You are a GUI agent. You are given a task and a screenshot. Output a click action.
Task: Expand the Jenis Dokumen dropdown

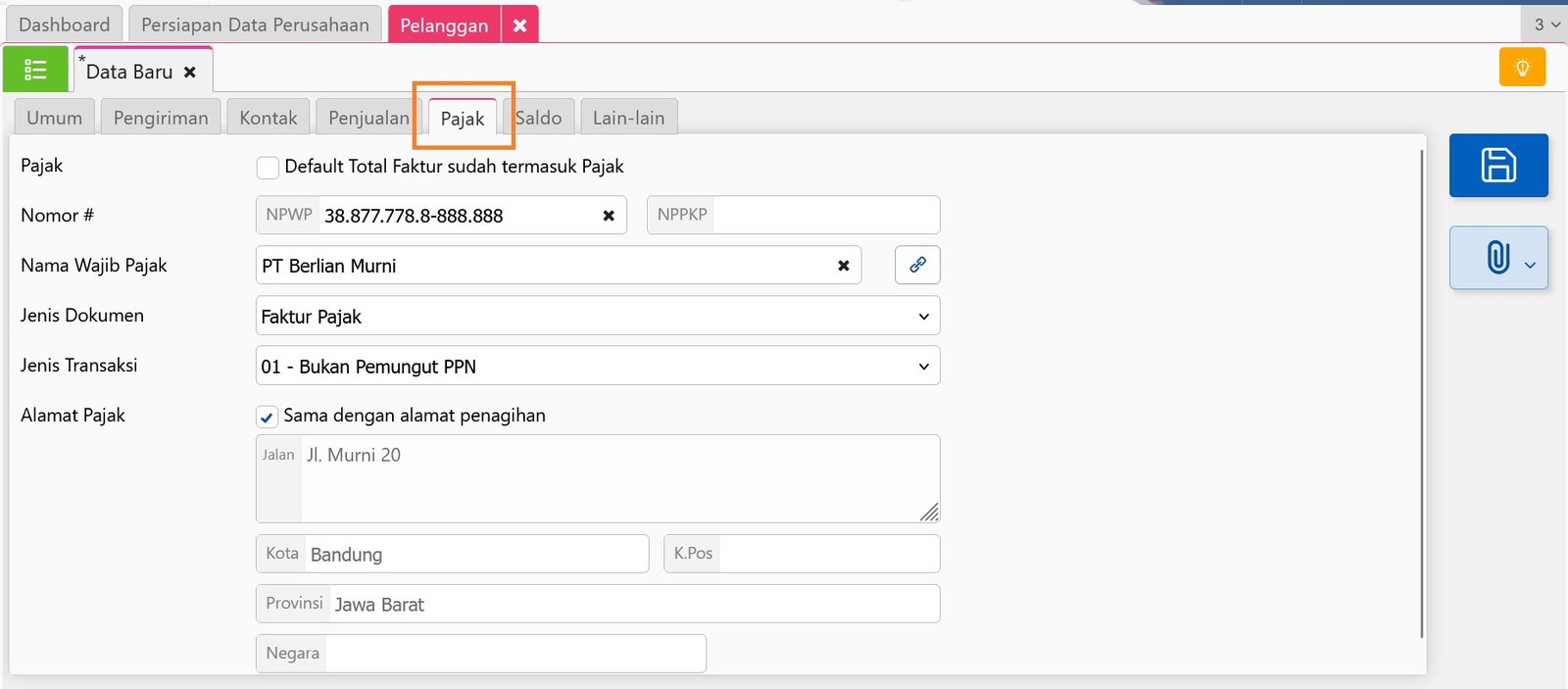[597, 317]
